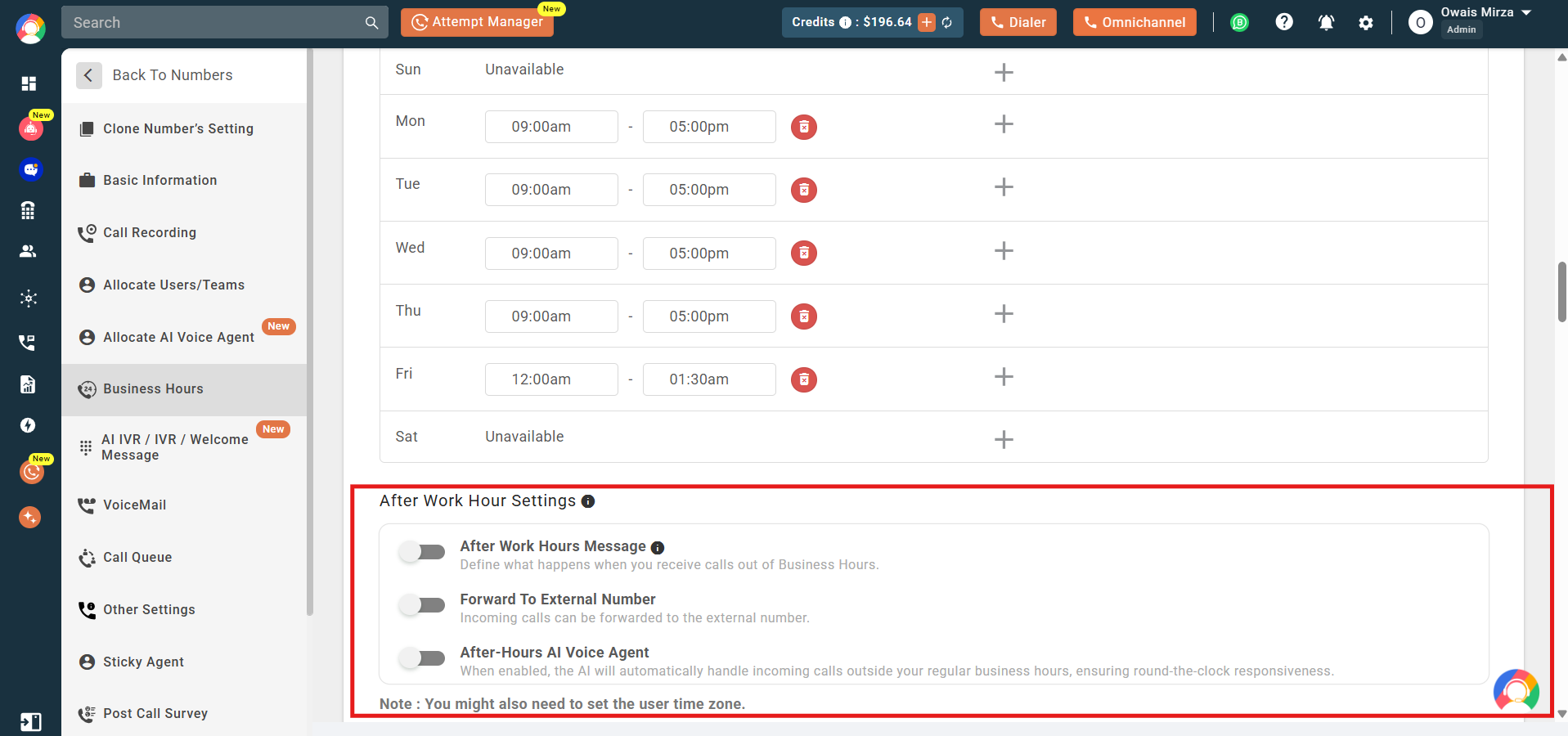Expand the Owais Mirza account dropdown
1568x736 pixels.
tap(1526, 12)
